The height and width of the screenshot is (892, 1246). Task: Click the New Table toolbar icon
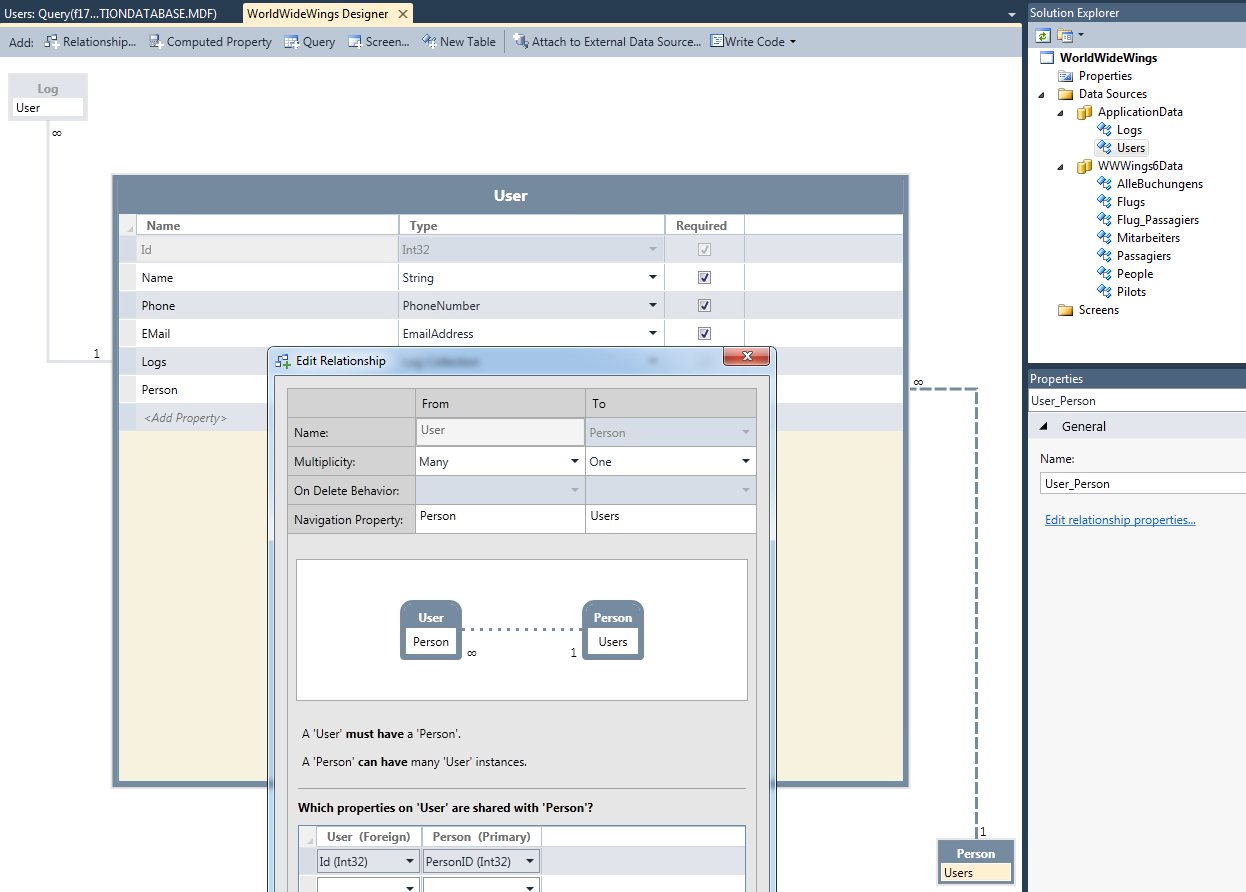coord(429,42)
